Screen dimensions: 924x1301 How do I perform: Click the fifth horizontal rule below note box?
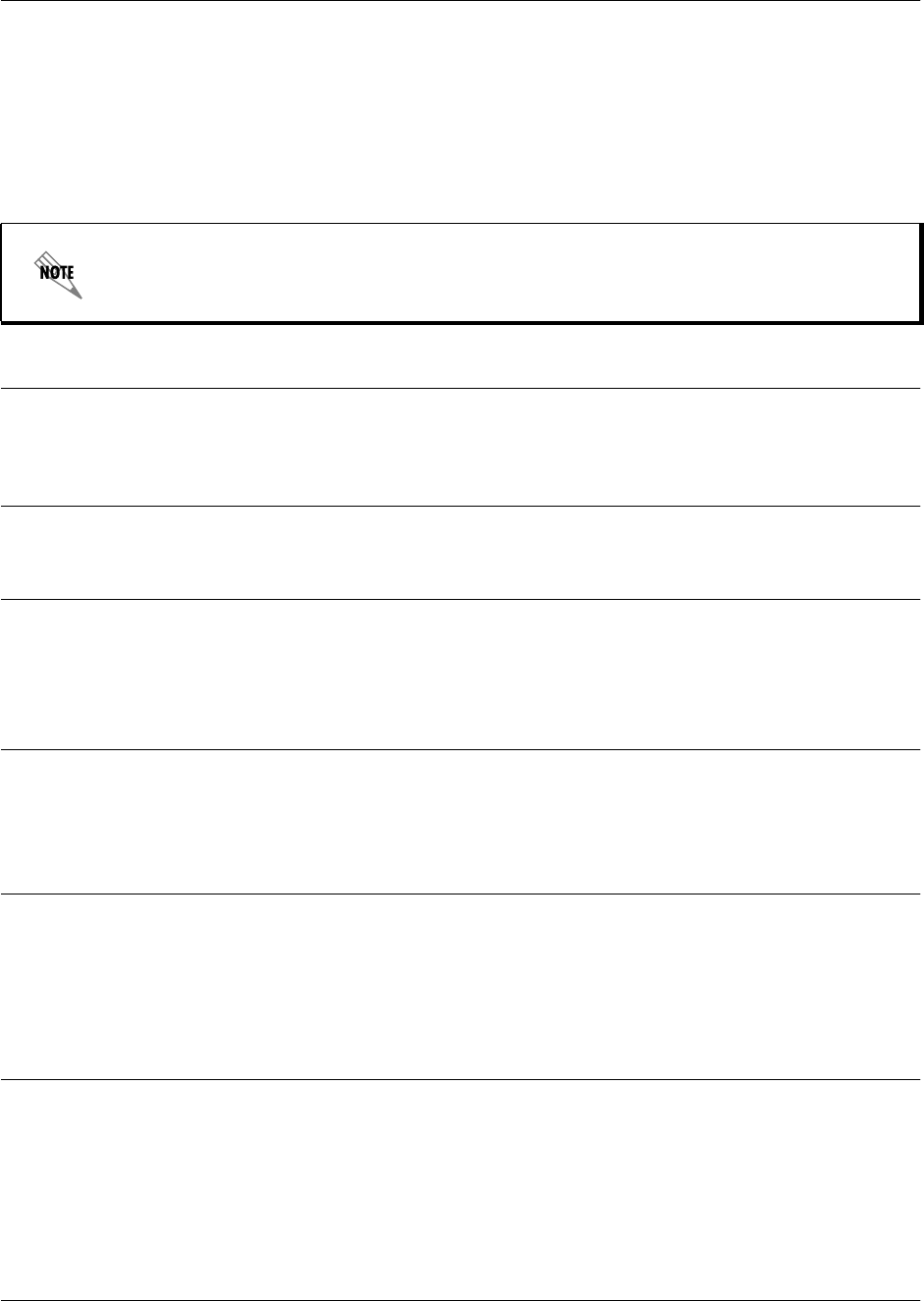[462, 894]
